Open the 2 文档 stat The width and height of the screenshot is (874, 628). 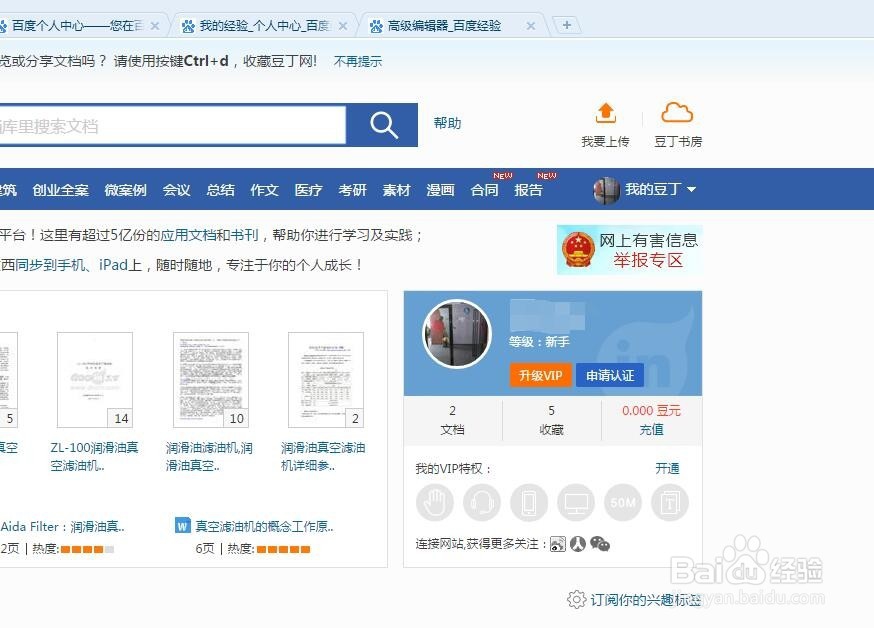[453, 420]
